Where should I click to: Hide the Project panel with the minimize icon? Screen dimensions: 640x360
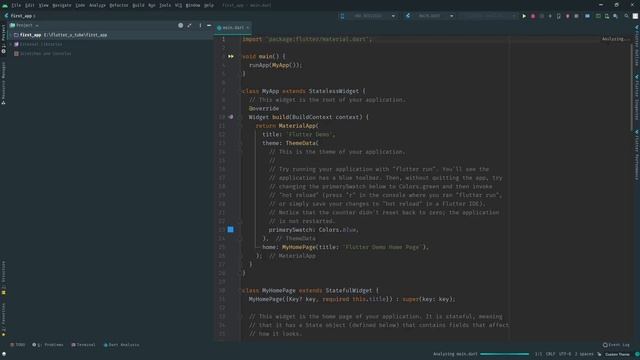[x=209, y=25]
